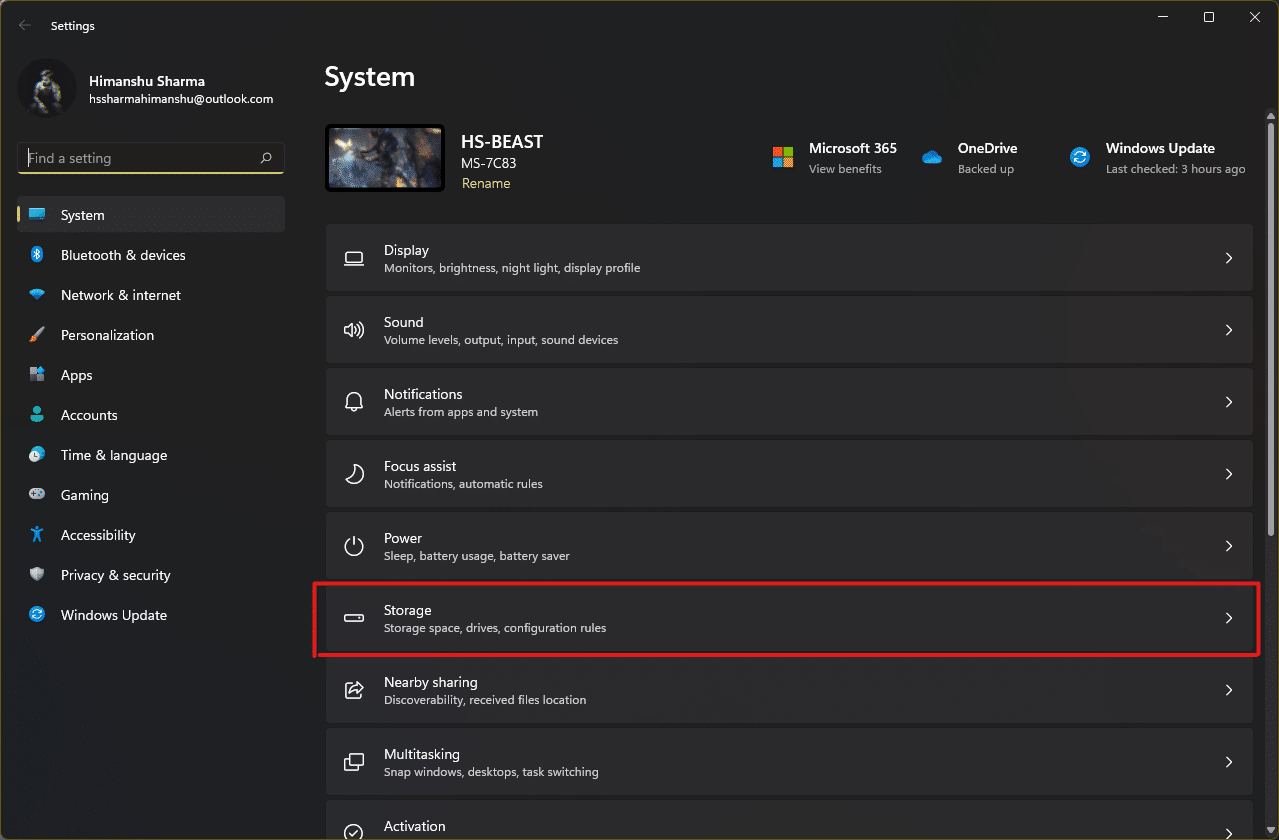The width and height of the screenshot is (1279, 840).
Task: Open Windows Update label in sidebar
Action: pos(114,615)
